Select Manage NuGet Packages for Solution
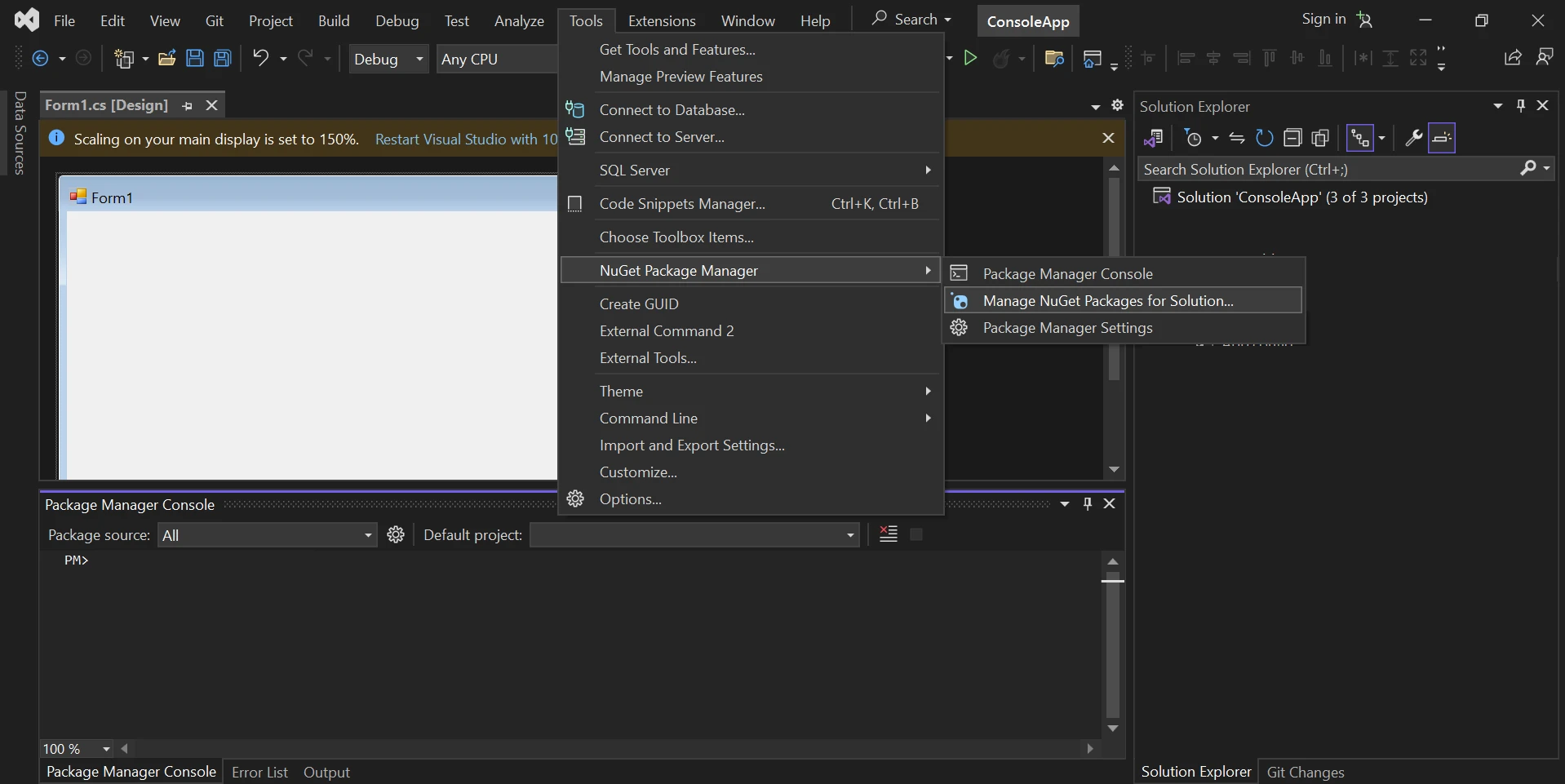Image resolution: width=1565 pixels, height=784 pixels. pyautogui.click(x=1107, y=301)
